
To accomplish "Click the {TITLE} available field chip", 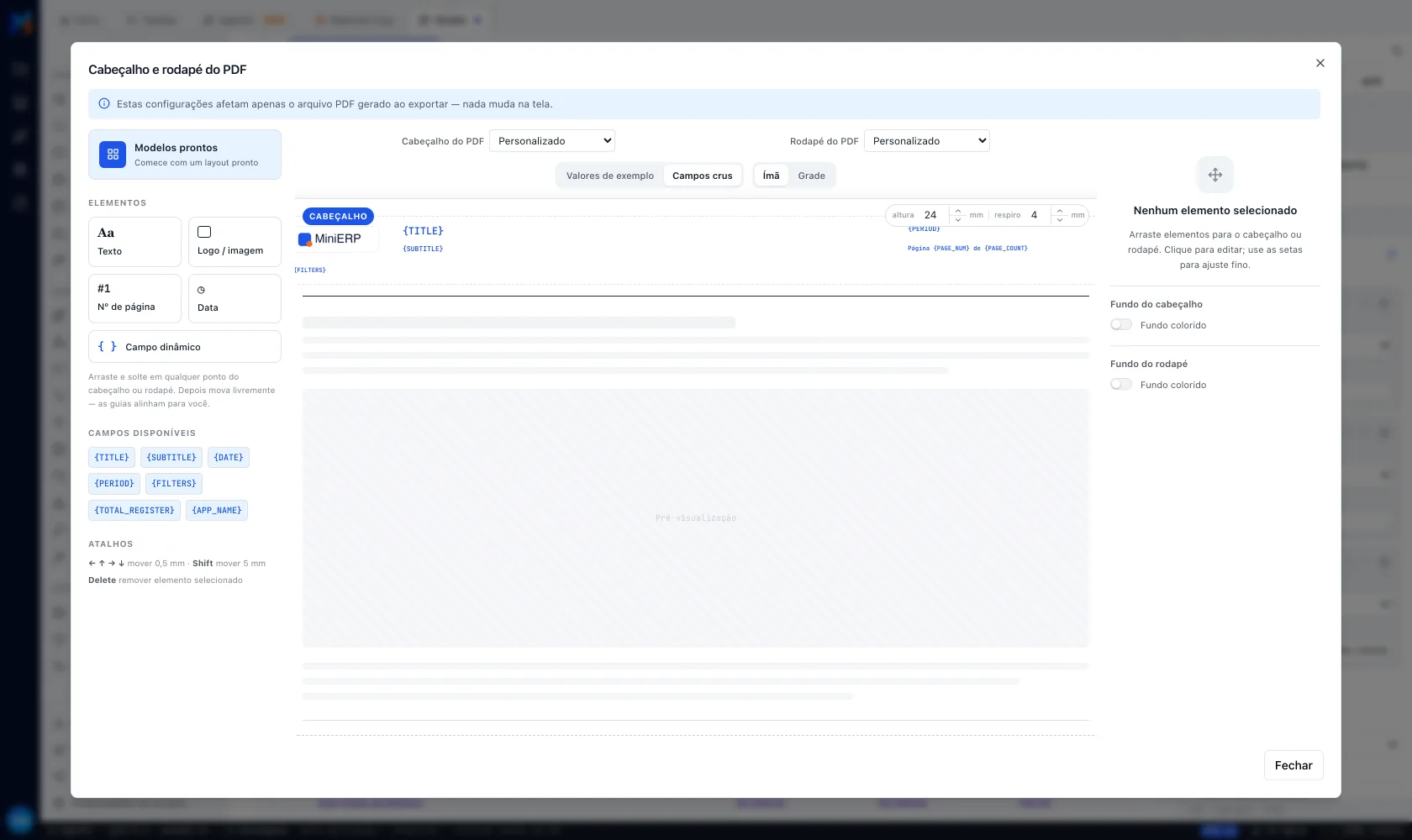I will (112, 458).
